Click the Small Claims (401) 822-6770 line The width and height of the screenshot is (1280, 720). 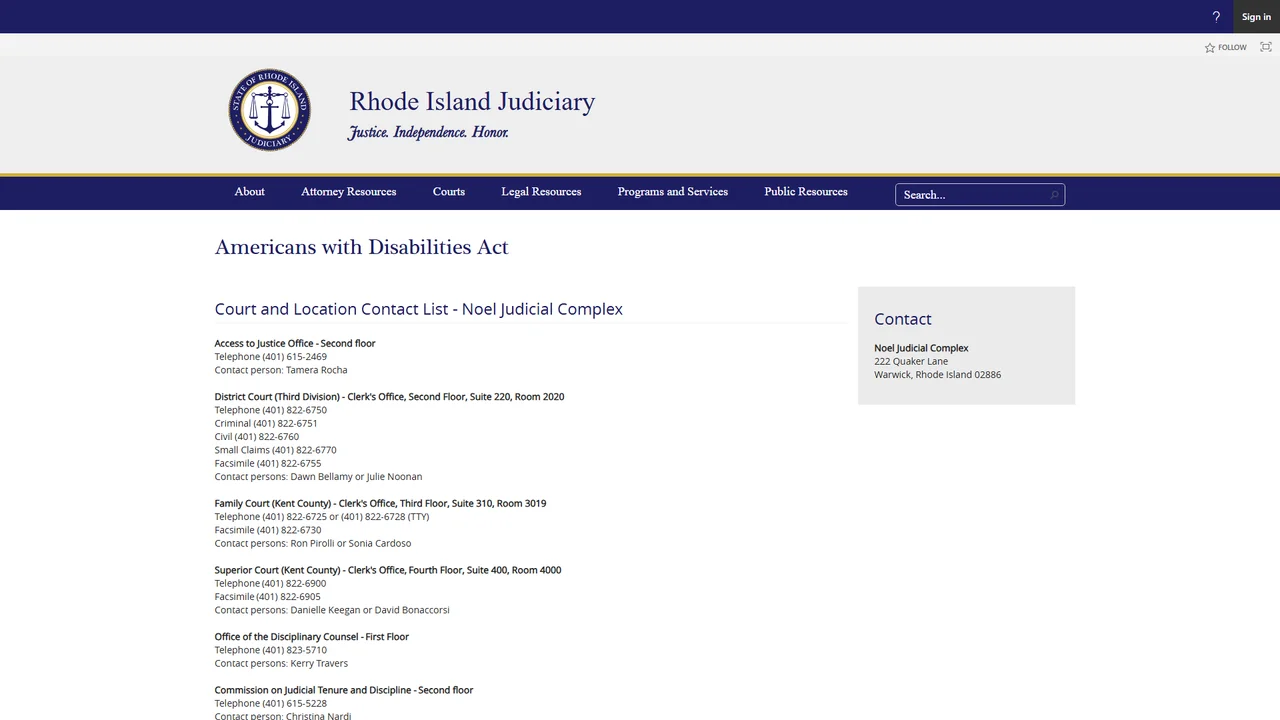pyautogui.click(x=276, y=450)
